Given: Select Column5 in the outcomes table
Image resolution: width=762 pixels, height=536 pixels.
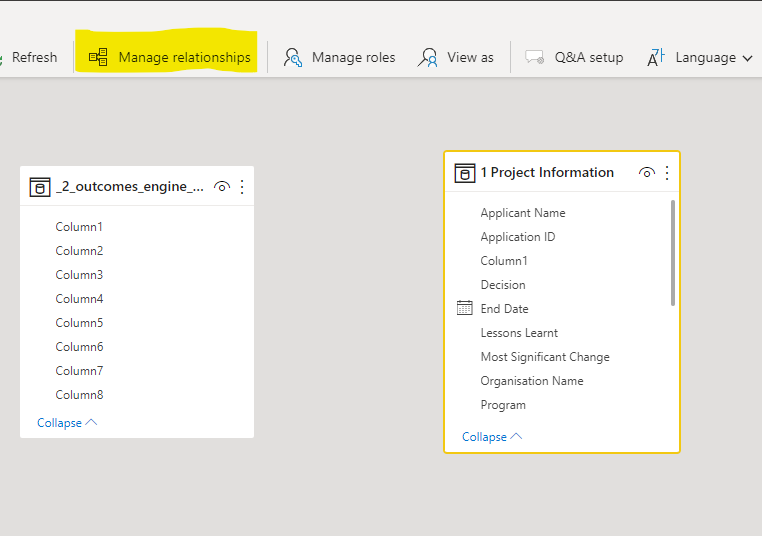Looking at the screenshot, I should [x=79, y=323].
